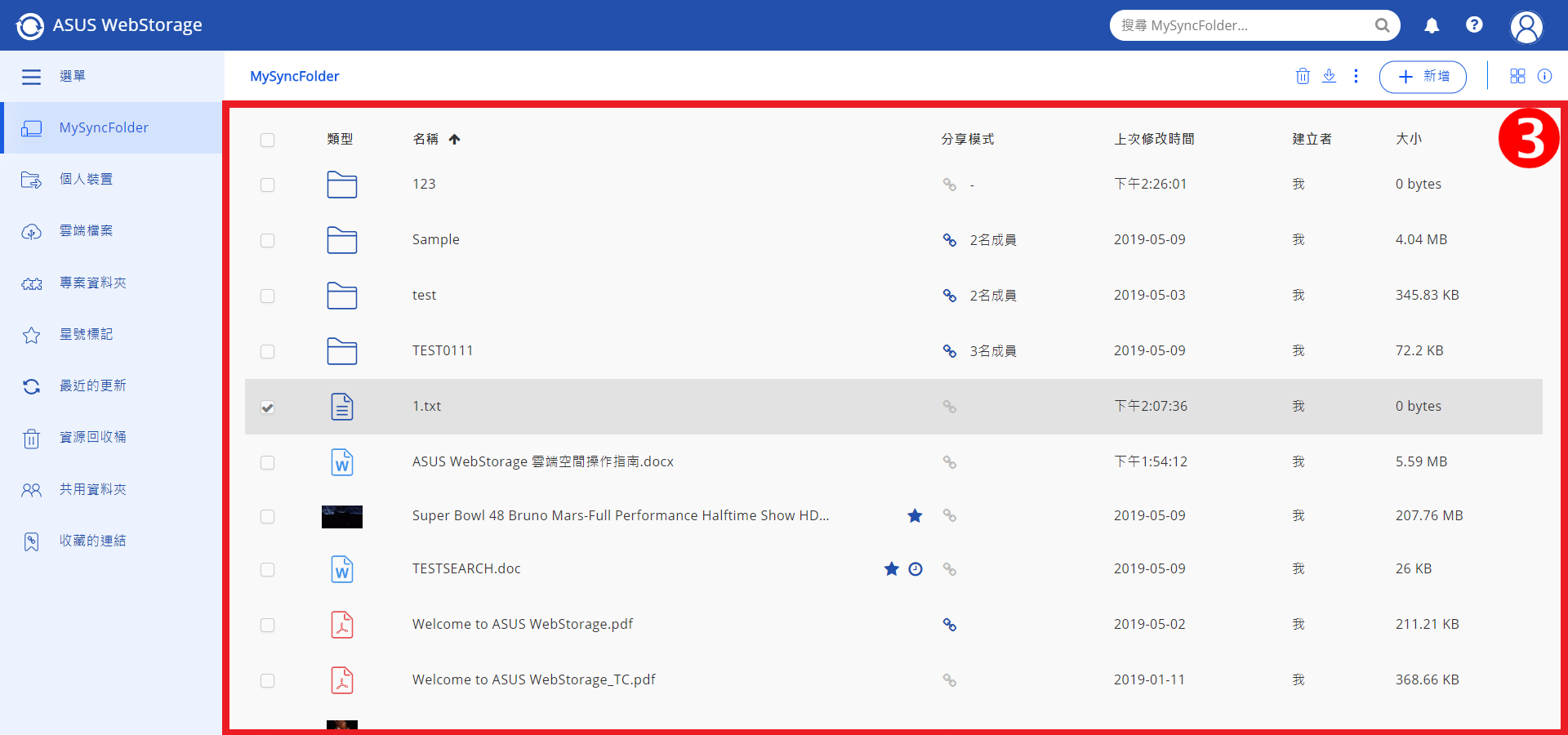Click share link icon for Welcome to ASUS WebStorage_TC.pdf

coord(950,680)
